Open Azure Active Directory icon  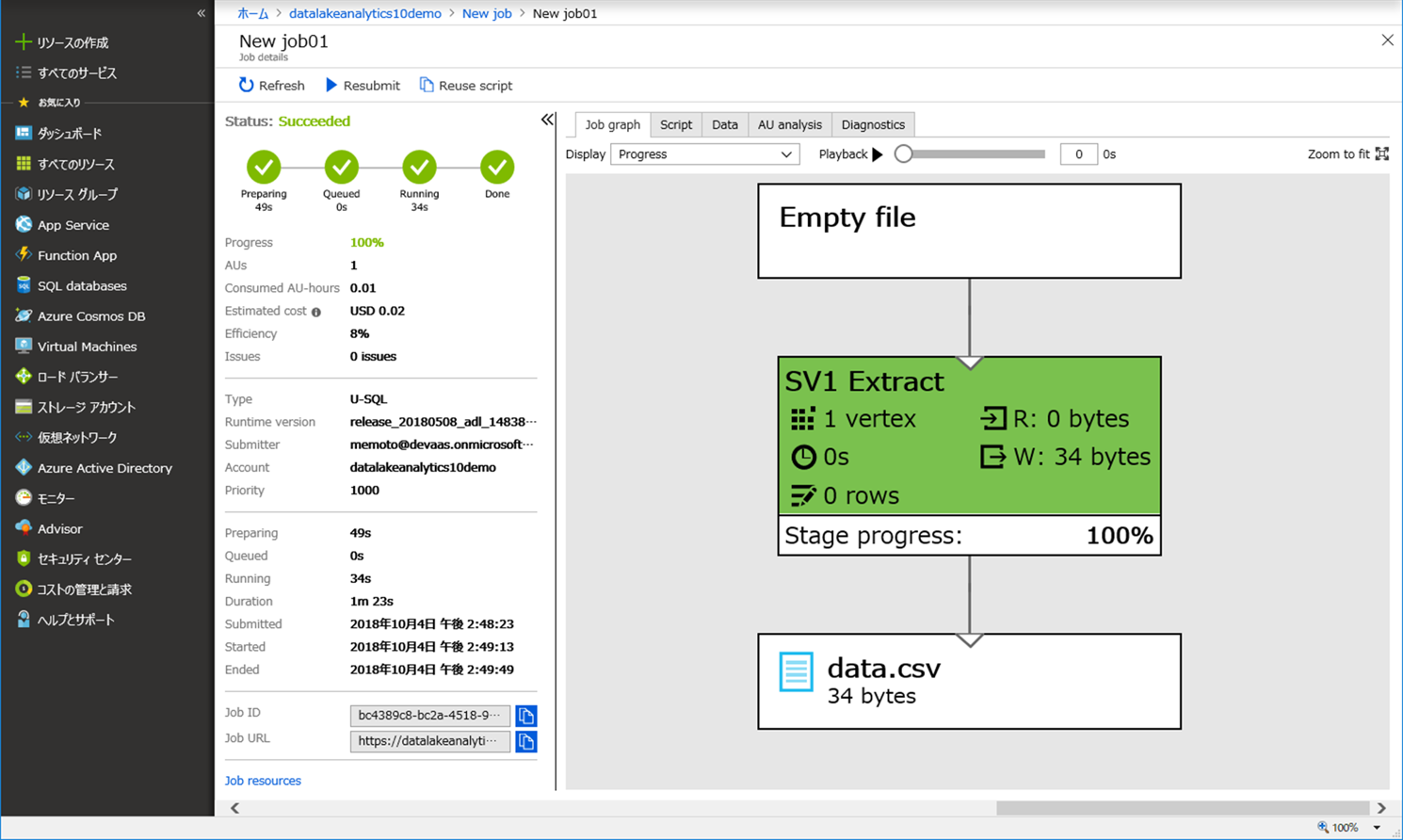click(x=24, y=468)
